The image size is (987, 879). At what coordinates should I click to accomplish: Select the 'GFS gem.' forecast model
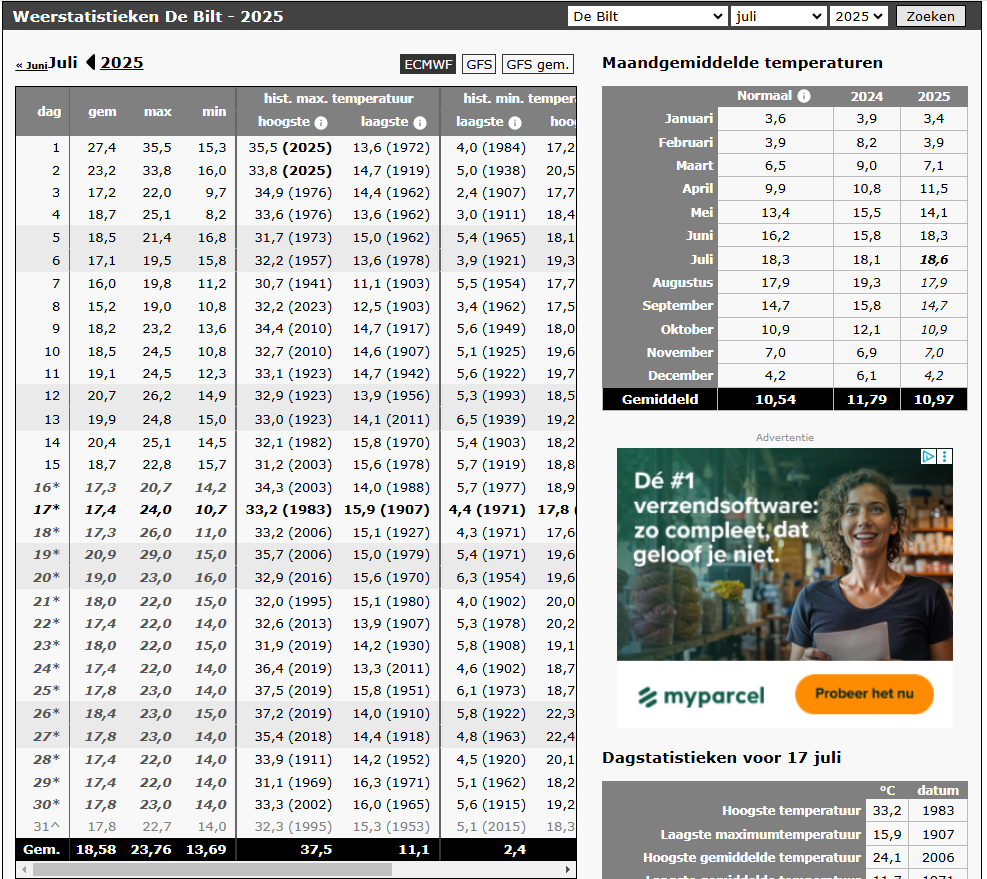pyautogui.click(x=538, y=64)
